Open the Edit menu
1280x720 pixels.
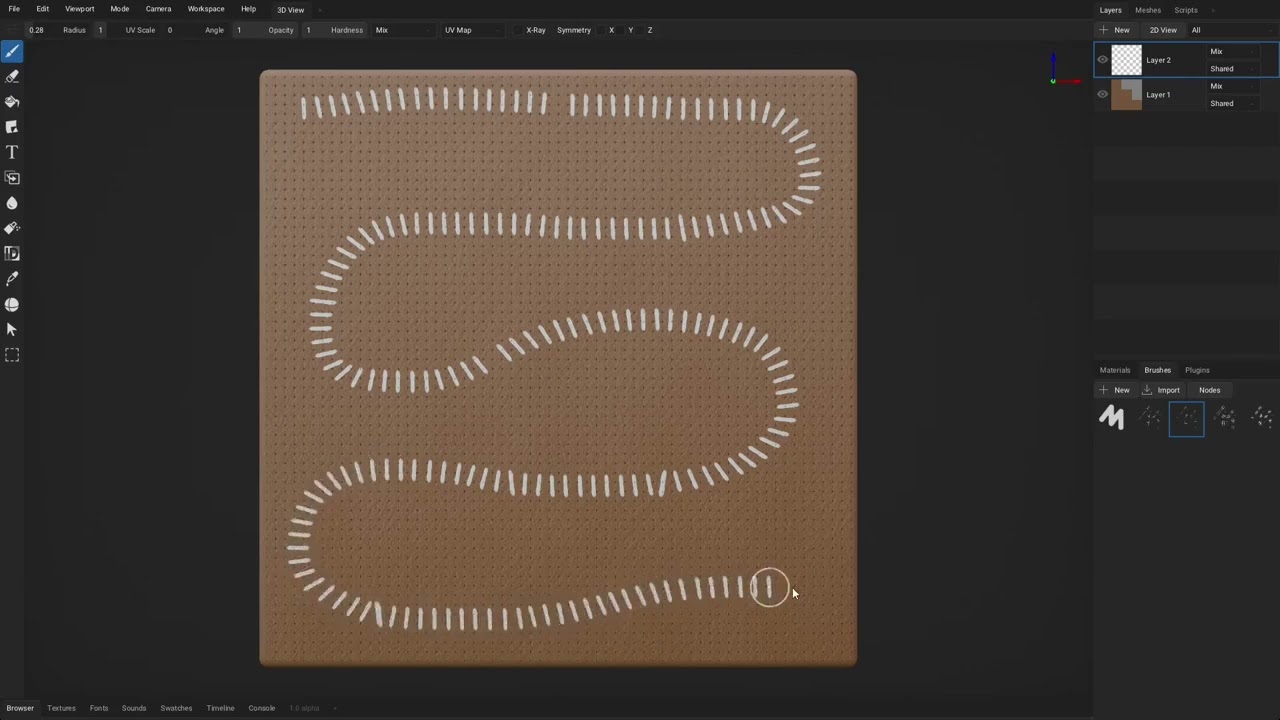point(43,9)
